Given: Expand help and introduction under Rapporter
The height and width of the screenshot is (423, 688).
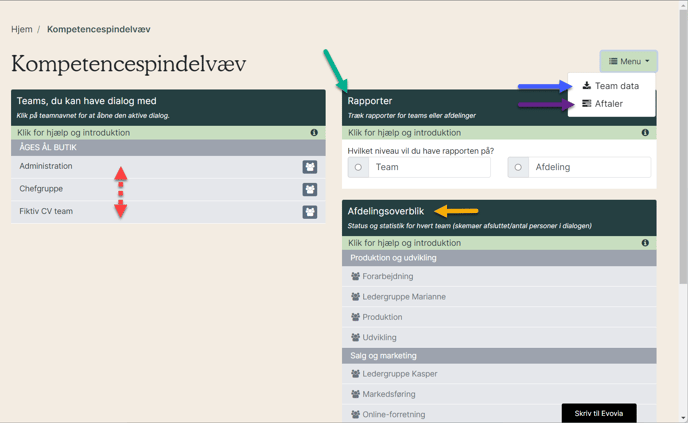Looking at the screenshot, I should pyautogui.click(x=404, y=133).
